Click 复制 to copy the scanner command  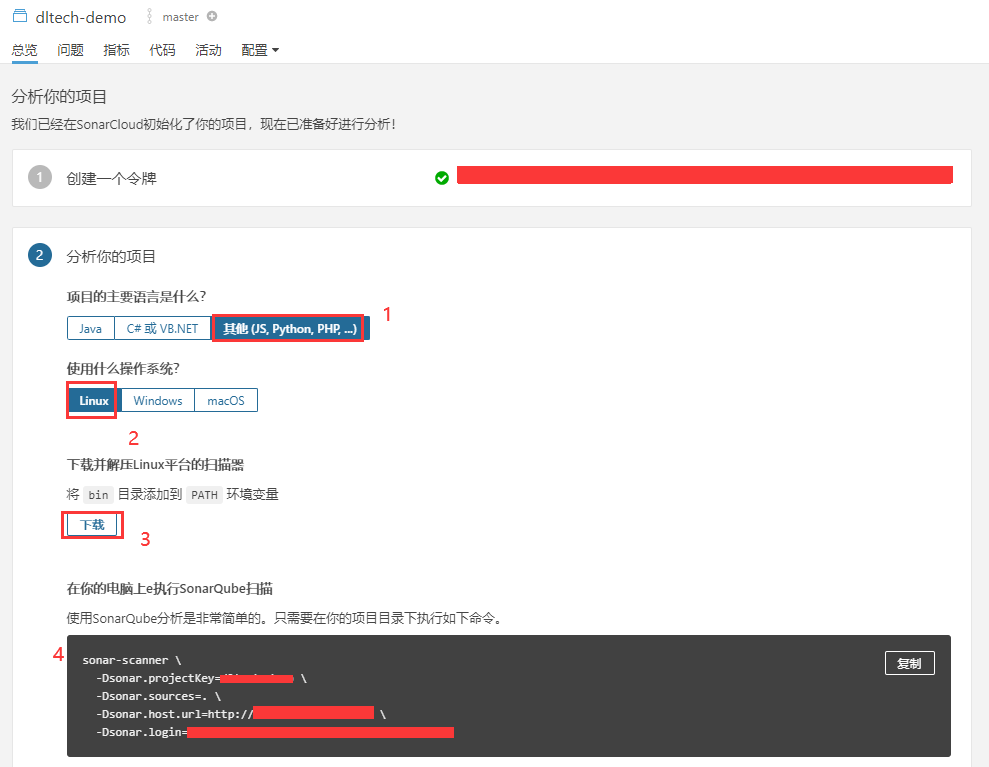(x=909, y=662)
